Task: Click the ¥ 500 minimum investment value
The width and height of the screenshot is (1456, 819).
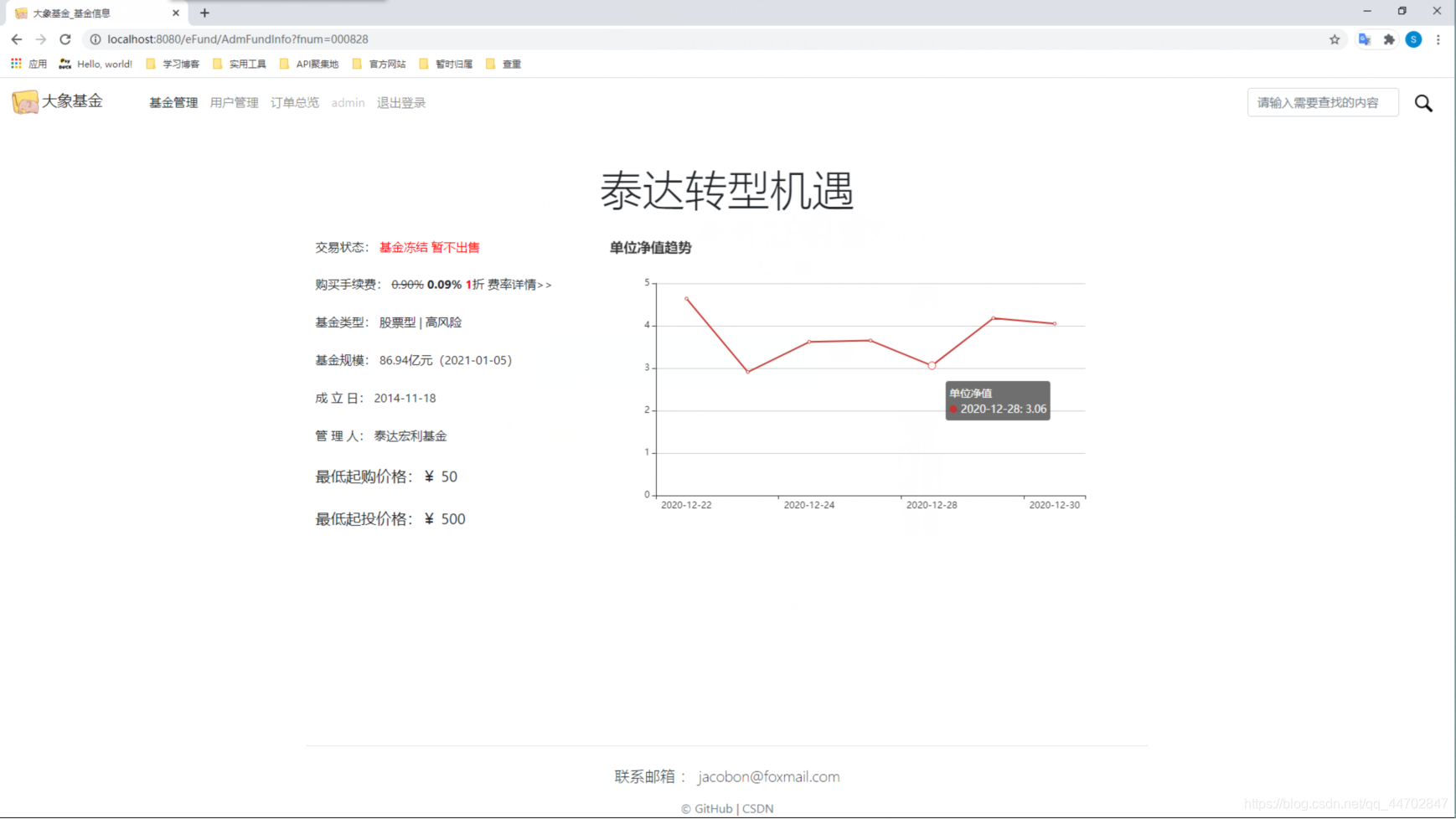Action: pyautogui.click(x=445, y=519)
